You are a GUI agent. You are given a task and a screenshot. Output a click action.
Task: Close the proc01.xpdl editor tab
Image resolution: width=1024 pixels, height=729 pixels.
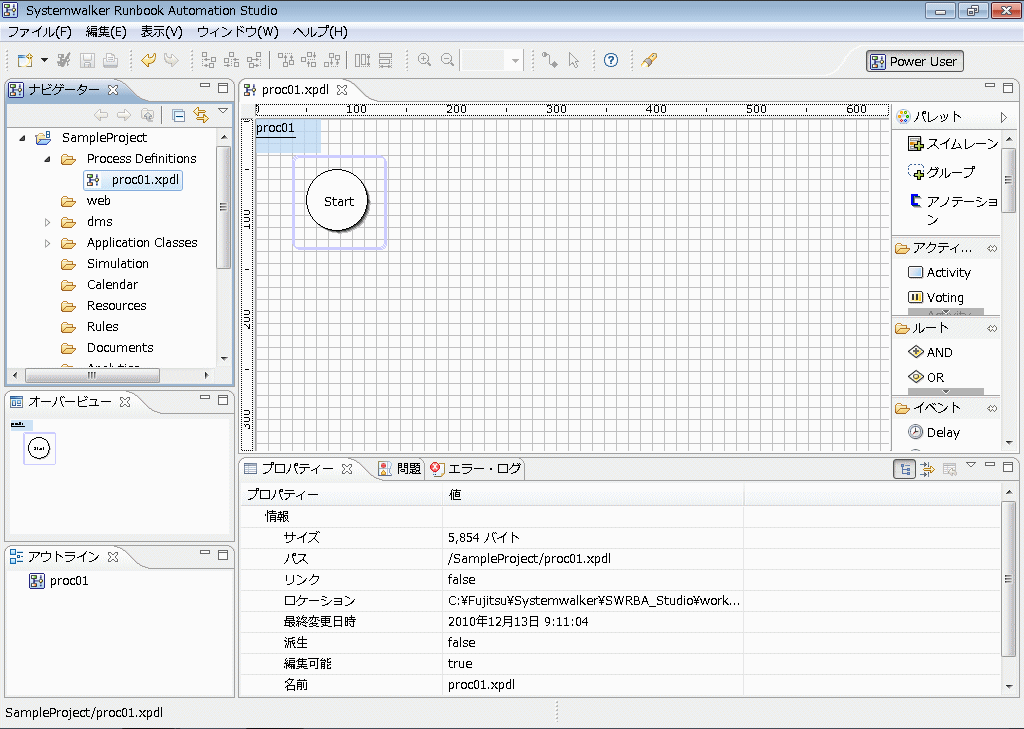pos(342,90)
